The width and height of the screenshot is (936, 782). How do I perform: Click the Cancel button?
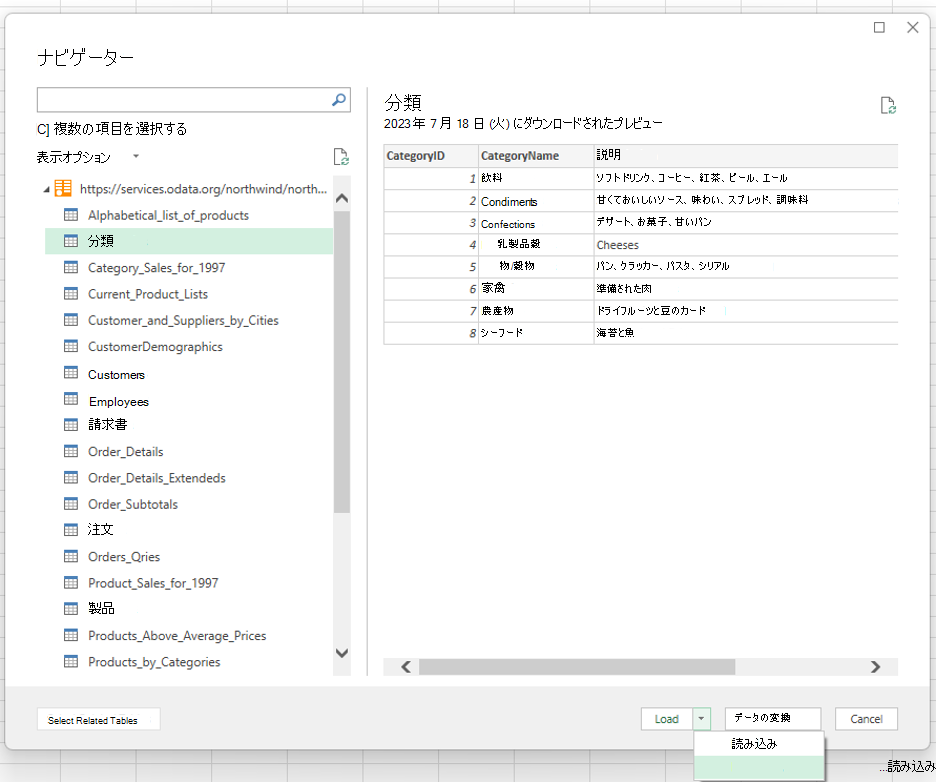click(866, 719)
